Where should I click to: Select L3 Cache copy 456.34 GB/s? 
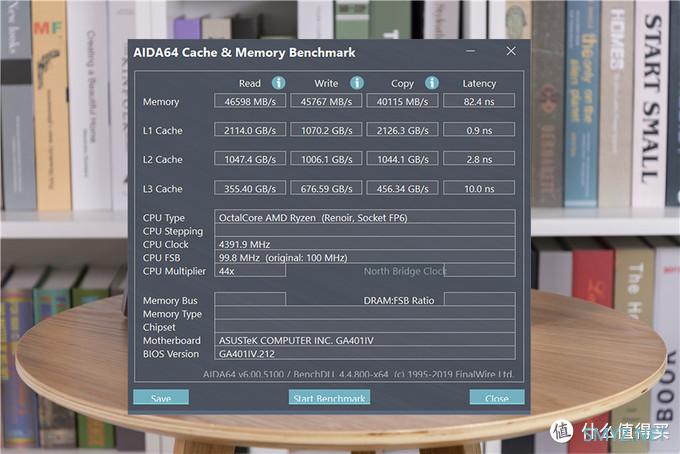[x=402, y=188]
